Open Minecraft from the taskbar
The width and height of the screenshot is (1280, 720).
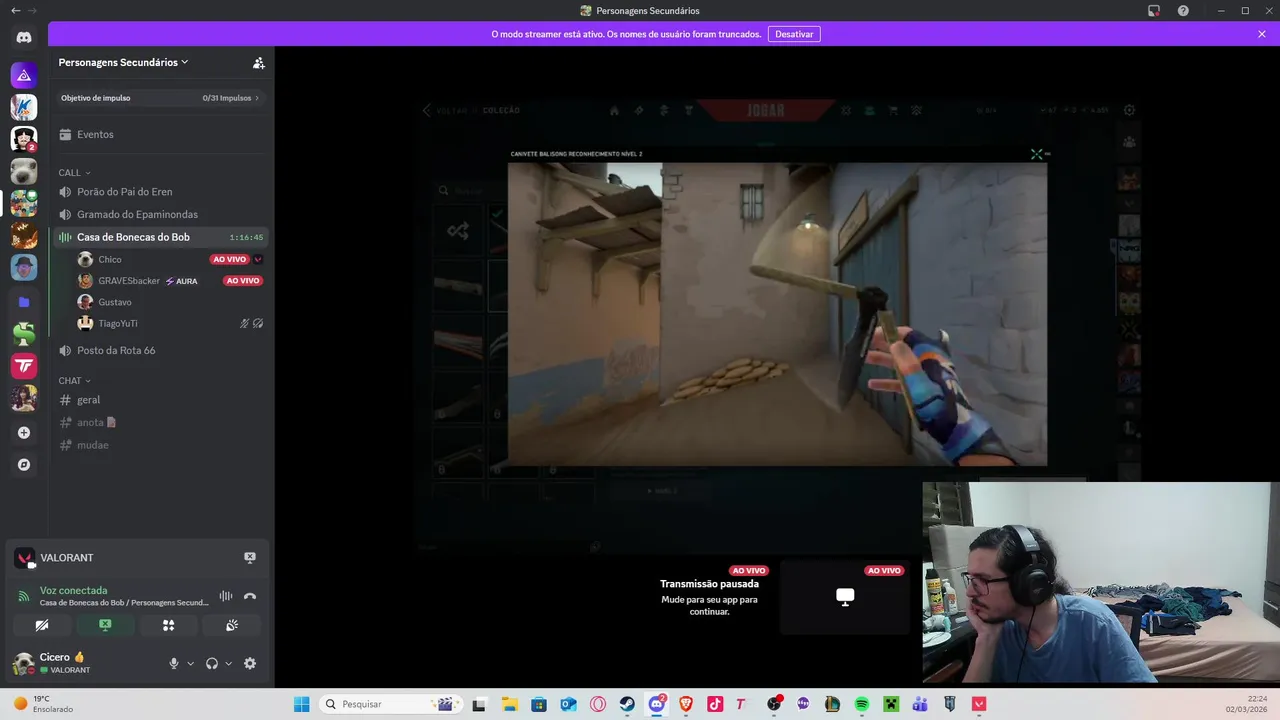pyautogui.click(x=891, y=704)
